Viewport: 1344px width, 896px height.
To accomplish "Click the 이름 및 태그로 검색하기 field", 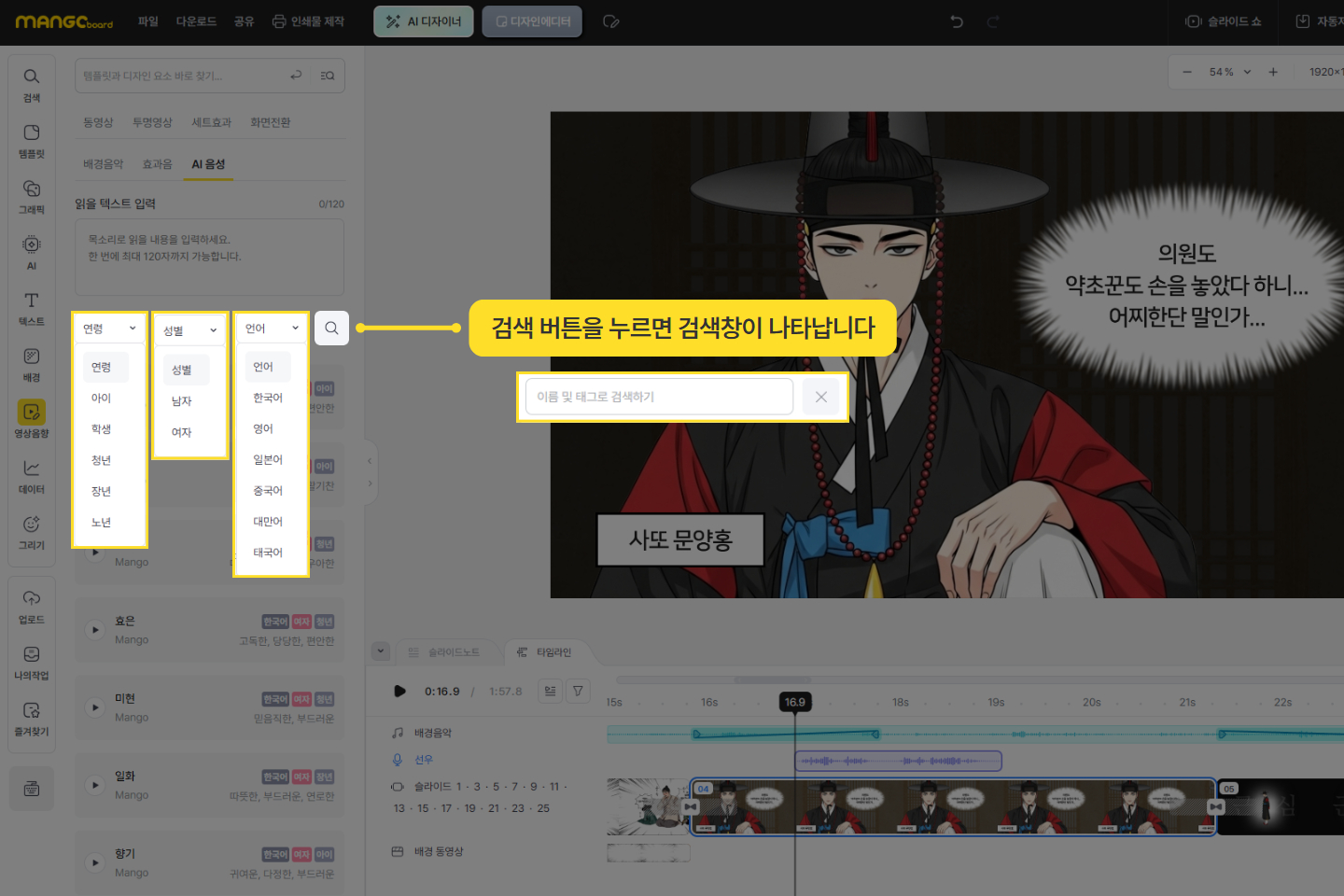I will click(x=659, y=397).
